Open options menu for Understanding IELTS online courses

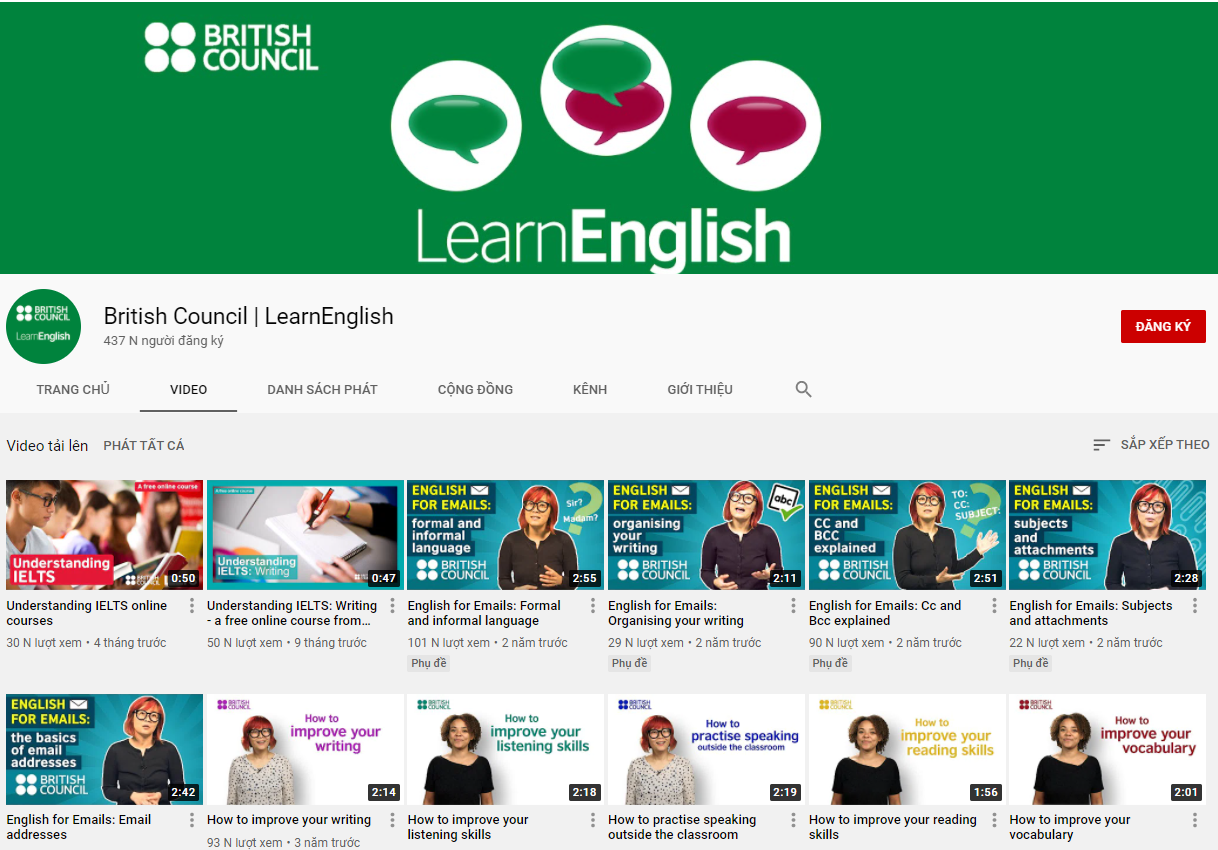pyautogui.click(x=192, y=606)
